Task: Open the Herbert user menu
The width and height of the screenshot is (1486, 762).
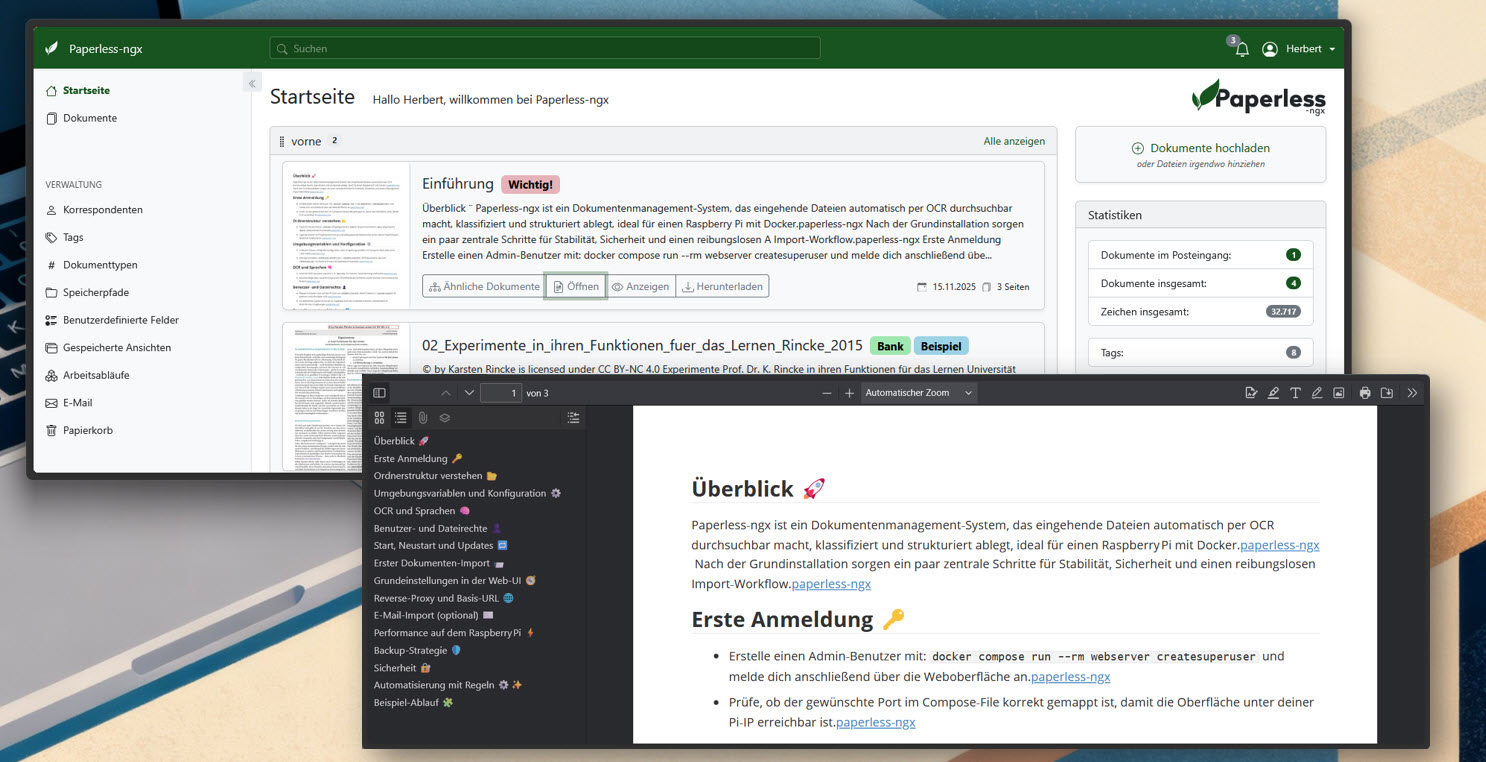Action: pos(1299,49)
